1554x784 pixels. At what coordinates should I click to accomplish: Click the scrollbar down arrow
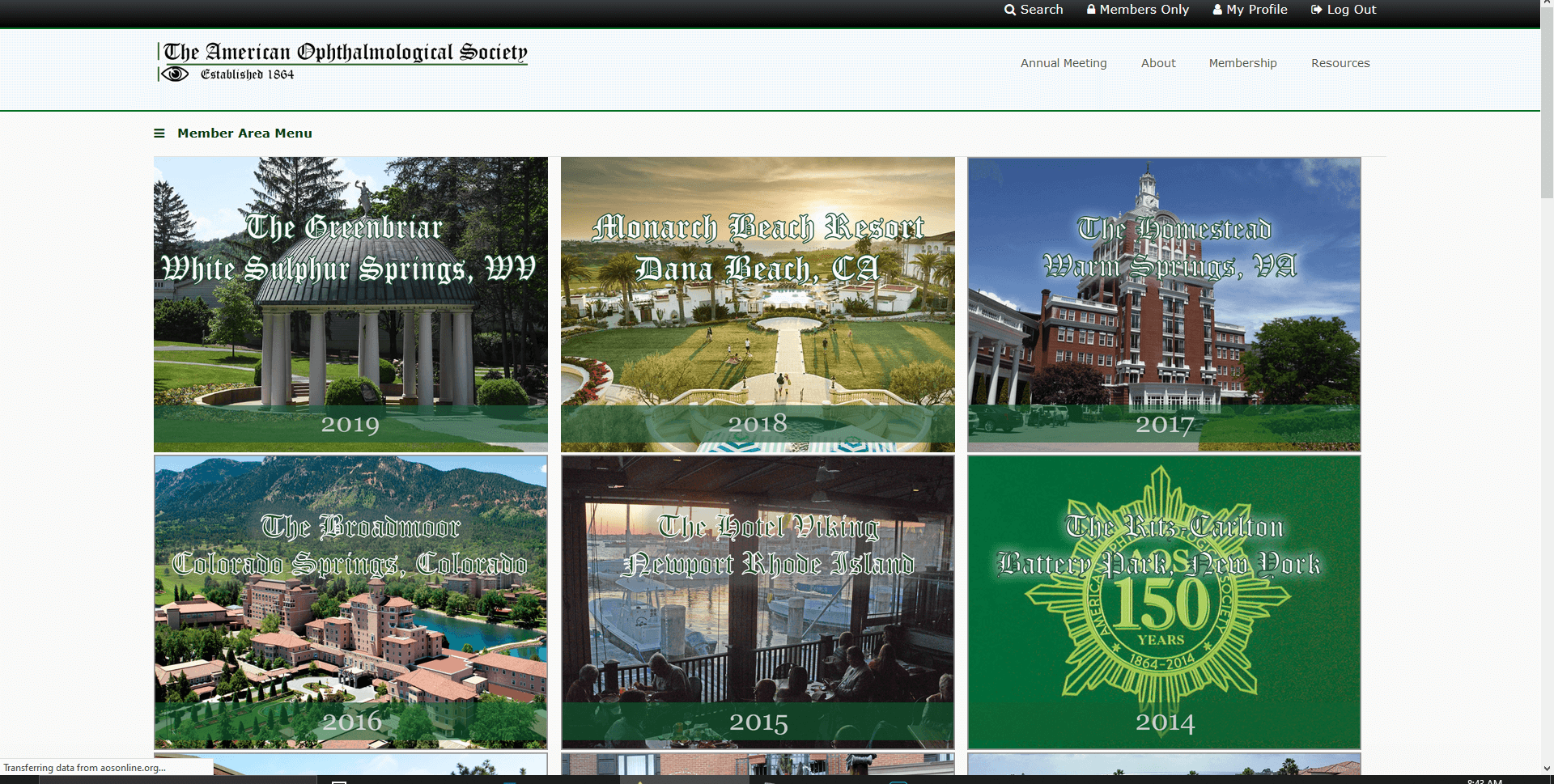tap(1547, 769)
